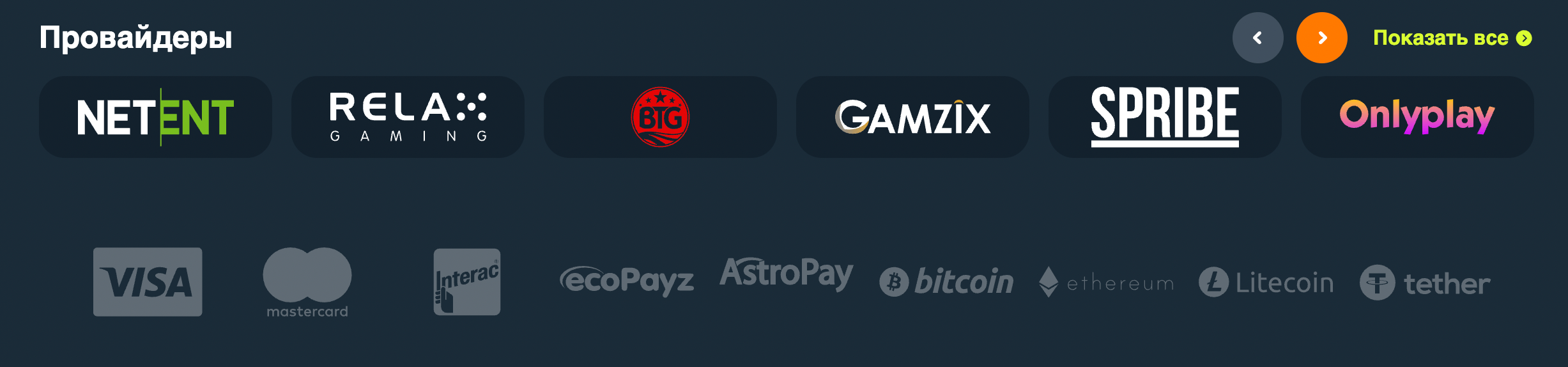Click the tether payment logo

click(1425, 283)
